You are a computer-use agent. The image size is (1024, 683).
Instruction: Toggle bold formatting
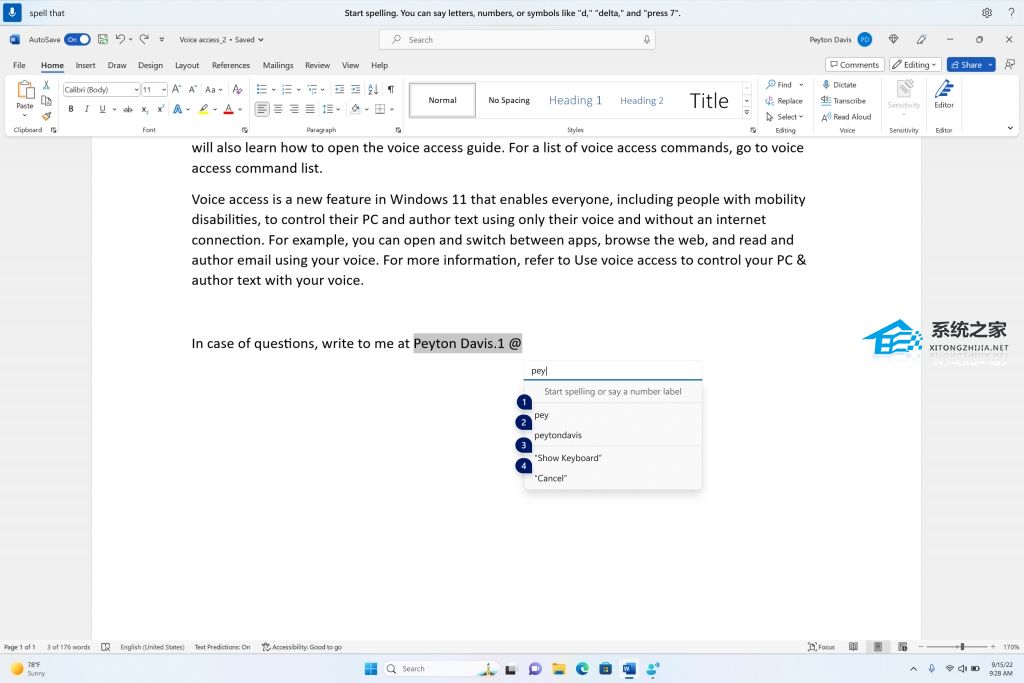71,108
